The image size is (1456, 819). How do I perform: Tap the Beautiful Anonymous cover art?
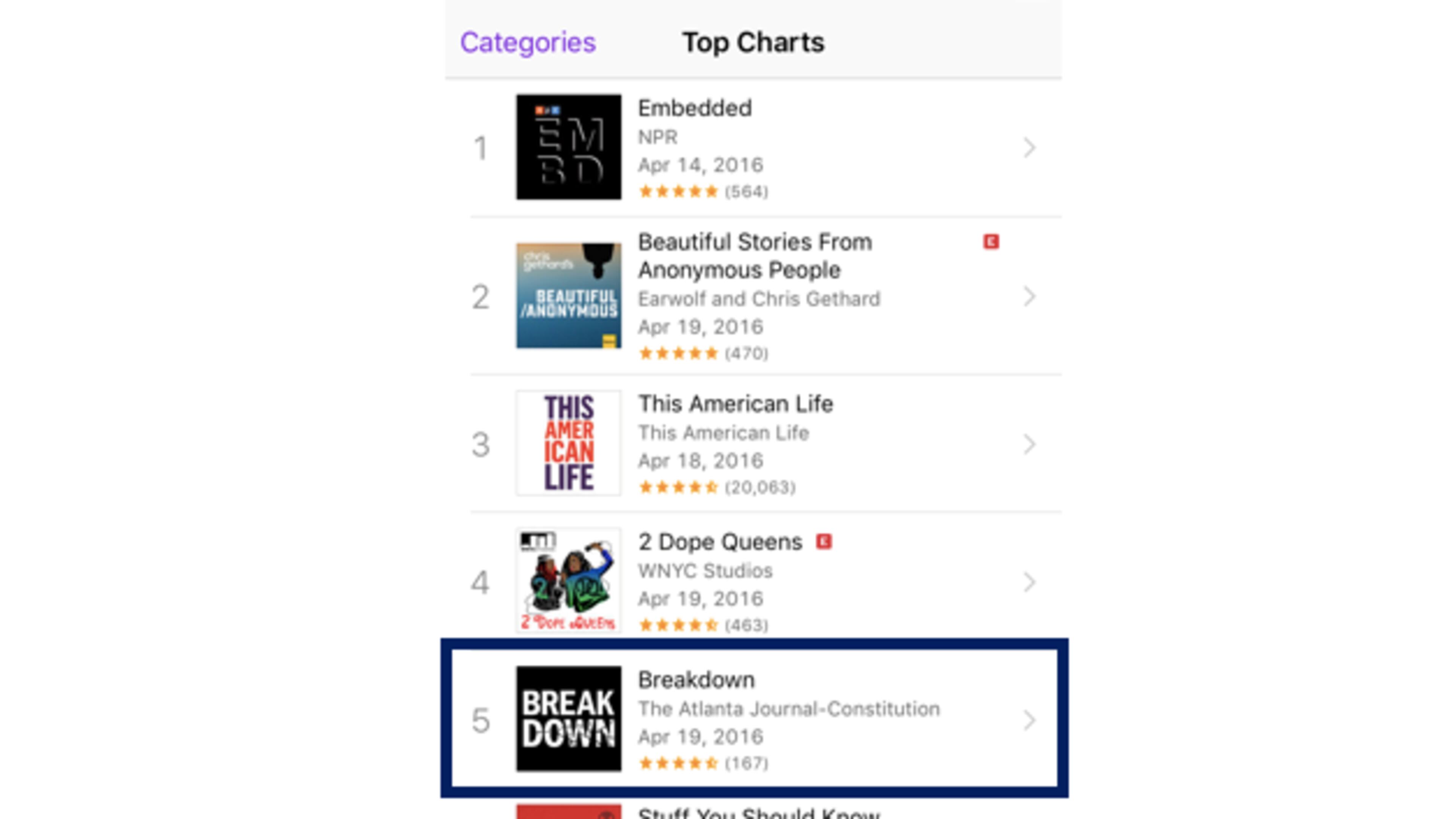(x=568, y=296)
